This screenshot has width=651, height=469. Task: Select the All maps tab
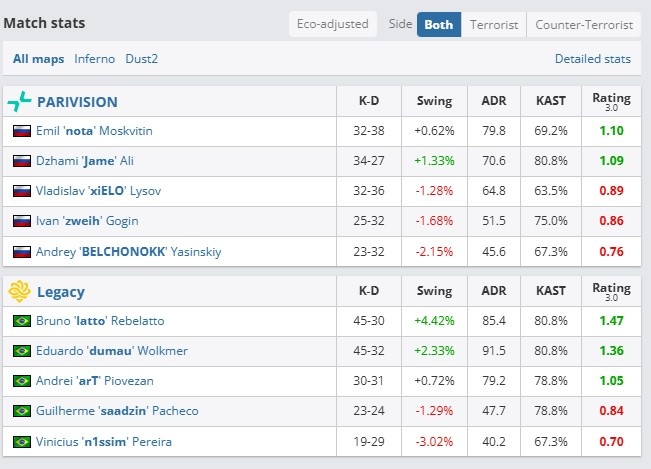[39, 59]
